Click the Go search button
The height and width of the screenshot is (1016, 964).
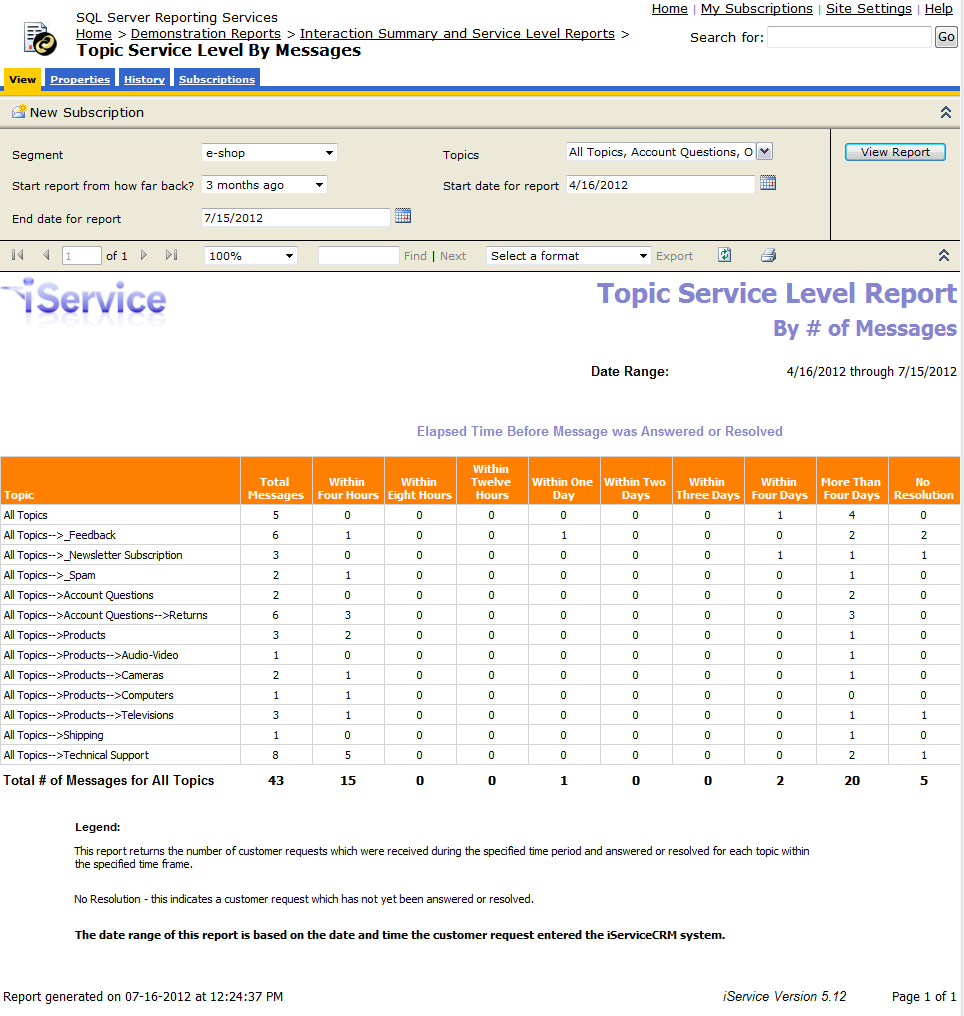[x=946, y=37]
